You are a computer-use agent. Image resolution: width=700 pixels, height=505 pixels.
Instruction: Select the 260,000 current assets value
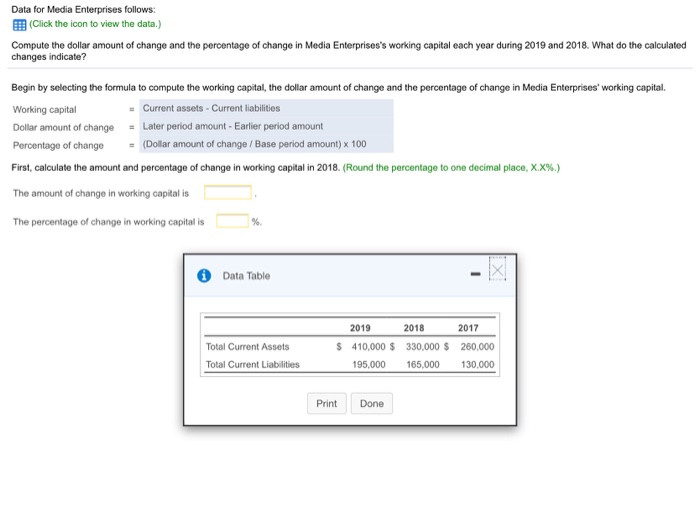click(x=477, y=346)
